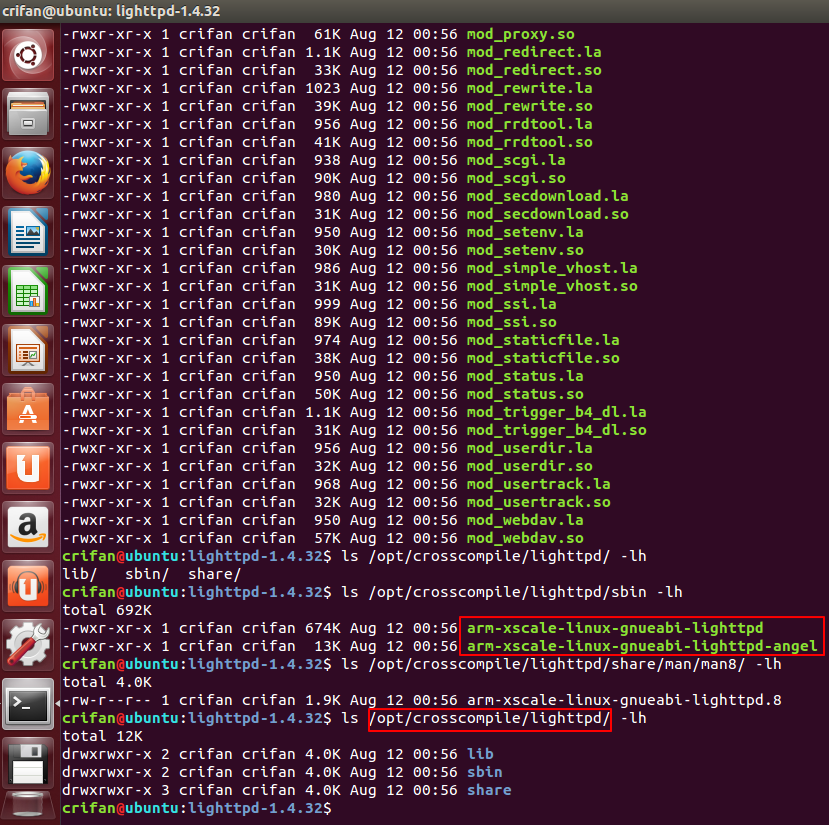Image resolution: width=829 pixels, height=825 pixels.
Task: Click 'lib/ sbin/ share/' completion output line
Action: [152, 574]
